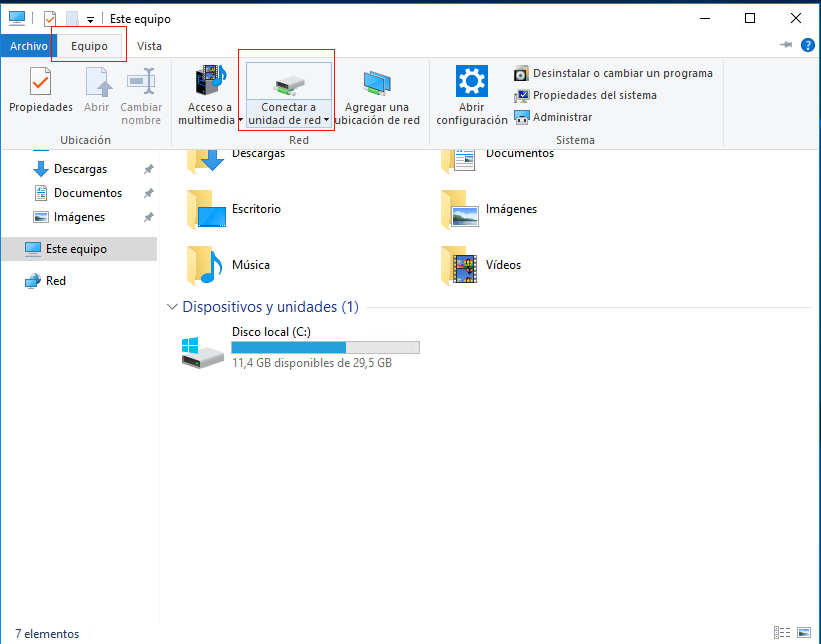Screen dimensions: 821x644
Task: Open Red in the navigation sidebar
Action: click(x=46, y=281)
